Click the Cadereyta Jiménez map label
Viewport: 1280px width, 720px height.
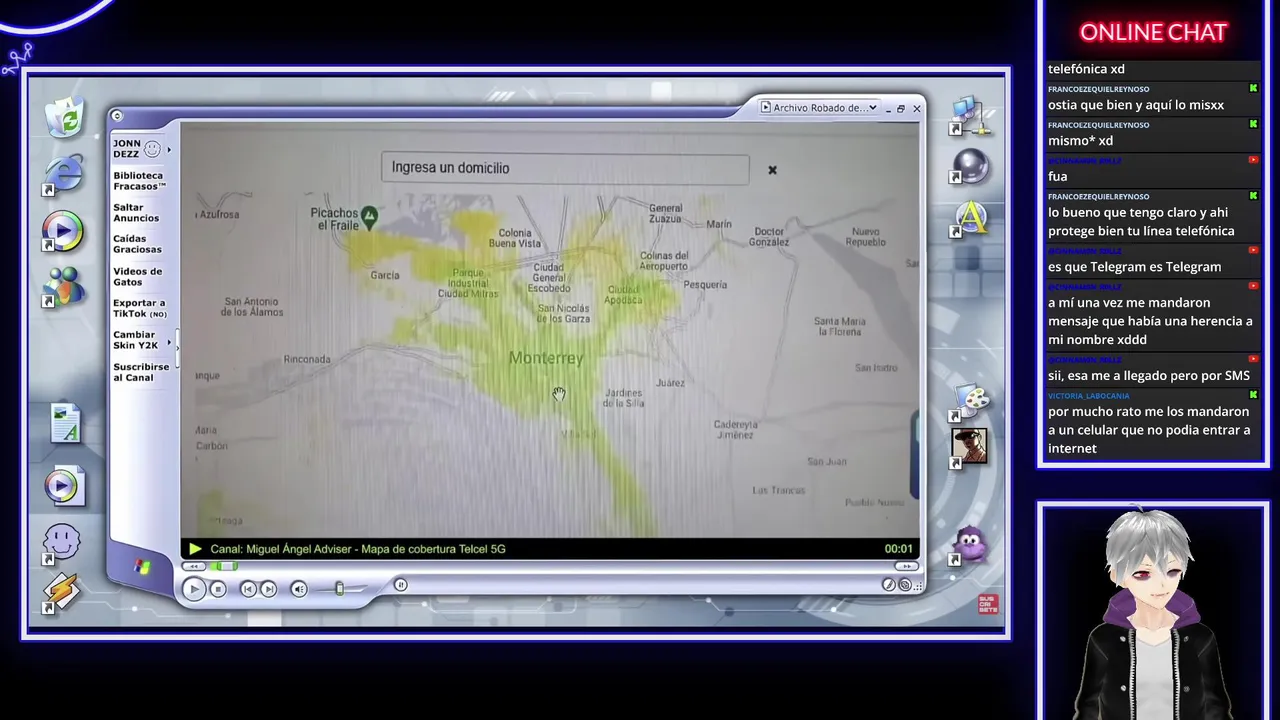[735, 429]
